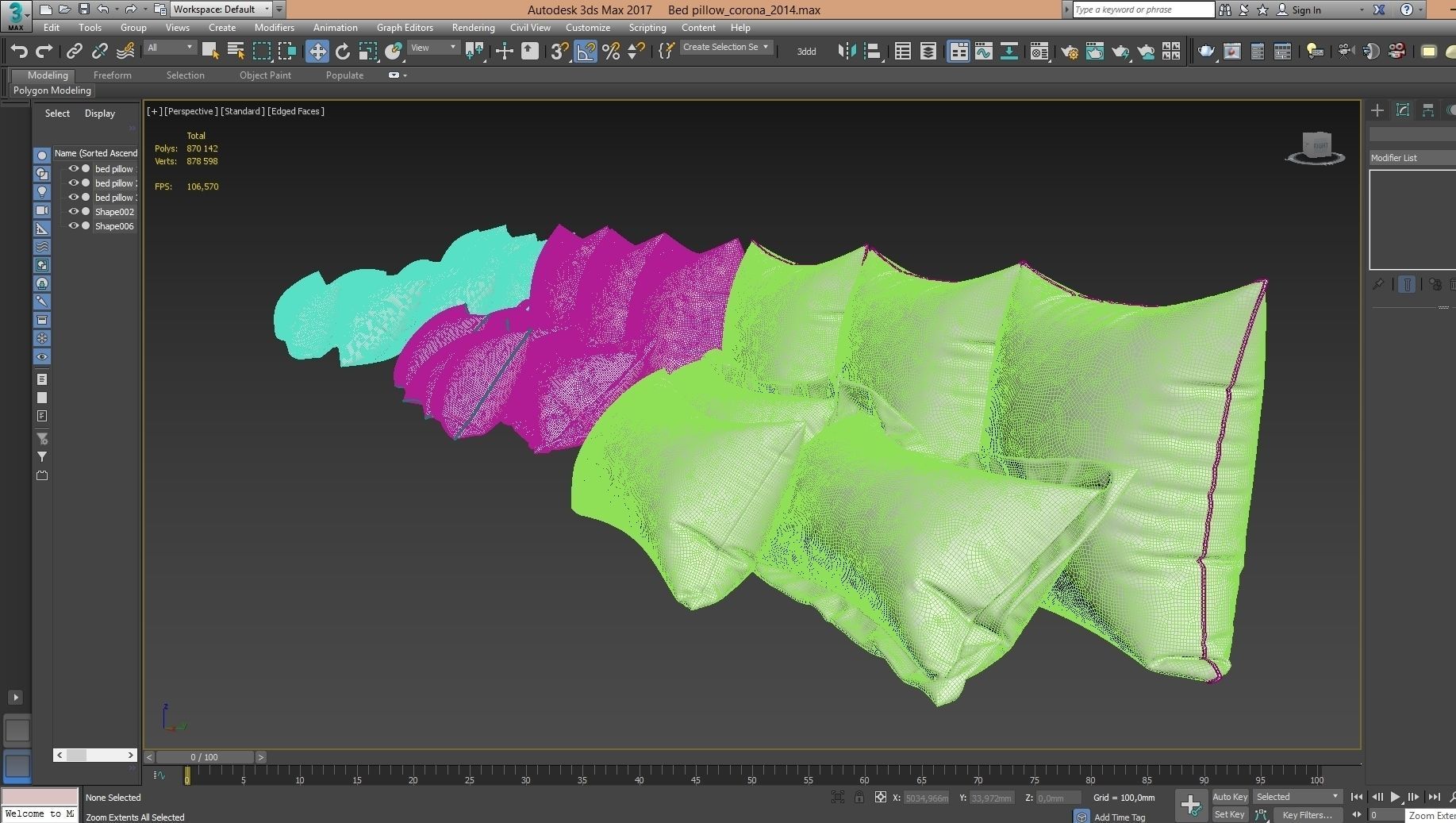Viewport: 1456px width, 823px height.
Task: Click the Isolate Selection icon in status bar
Action: (838, 798)
